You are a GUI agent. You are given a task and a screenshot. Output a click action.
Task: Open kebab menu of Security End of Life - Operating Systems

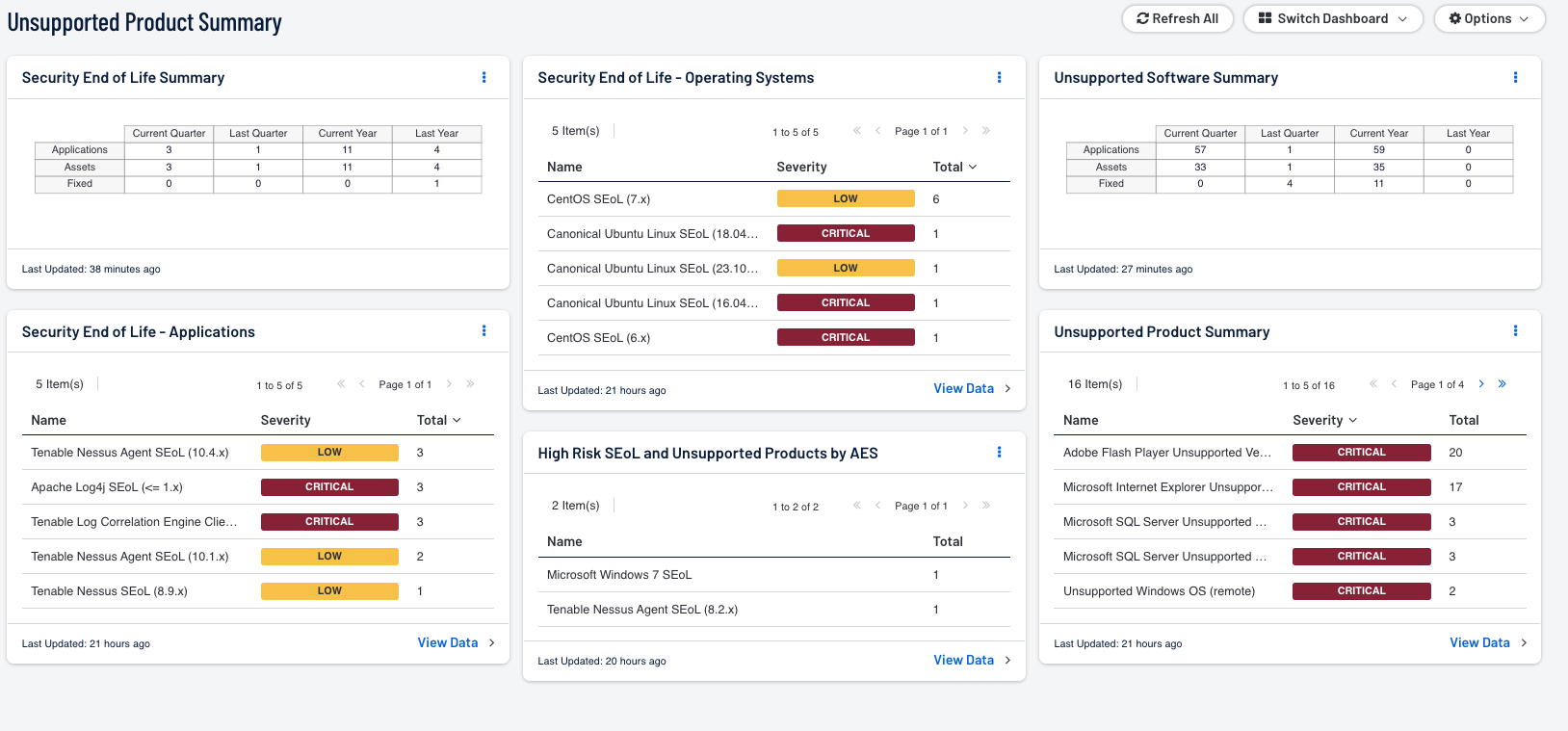(999, 77)
